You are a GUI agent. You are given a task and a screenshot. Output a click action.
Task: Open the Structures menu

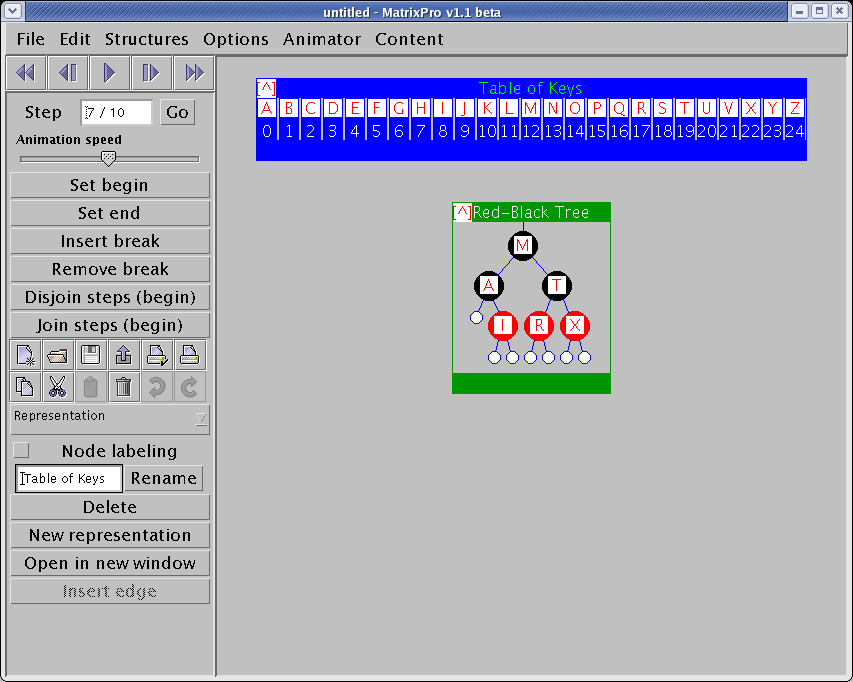pyautogui.click(x=146, y=39)
